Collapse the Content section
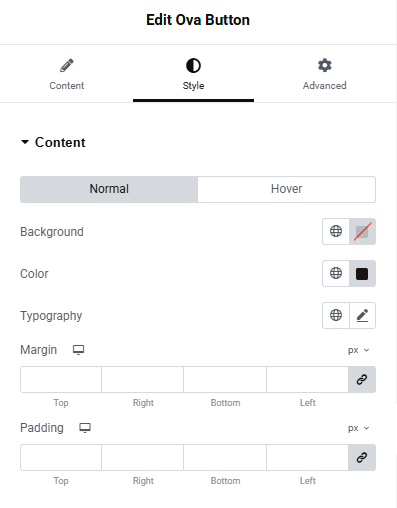The height and width of the screenshot is (508, 397). tap(53, 142)
